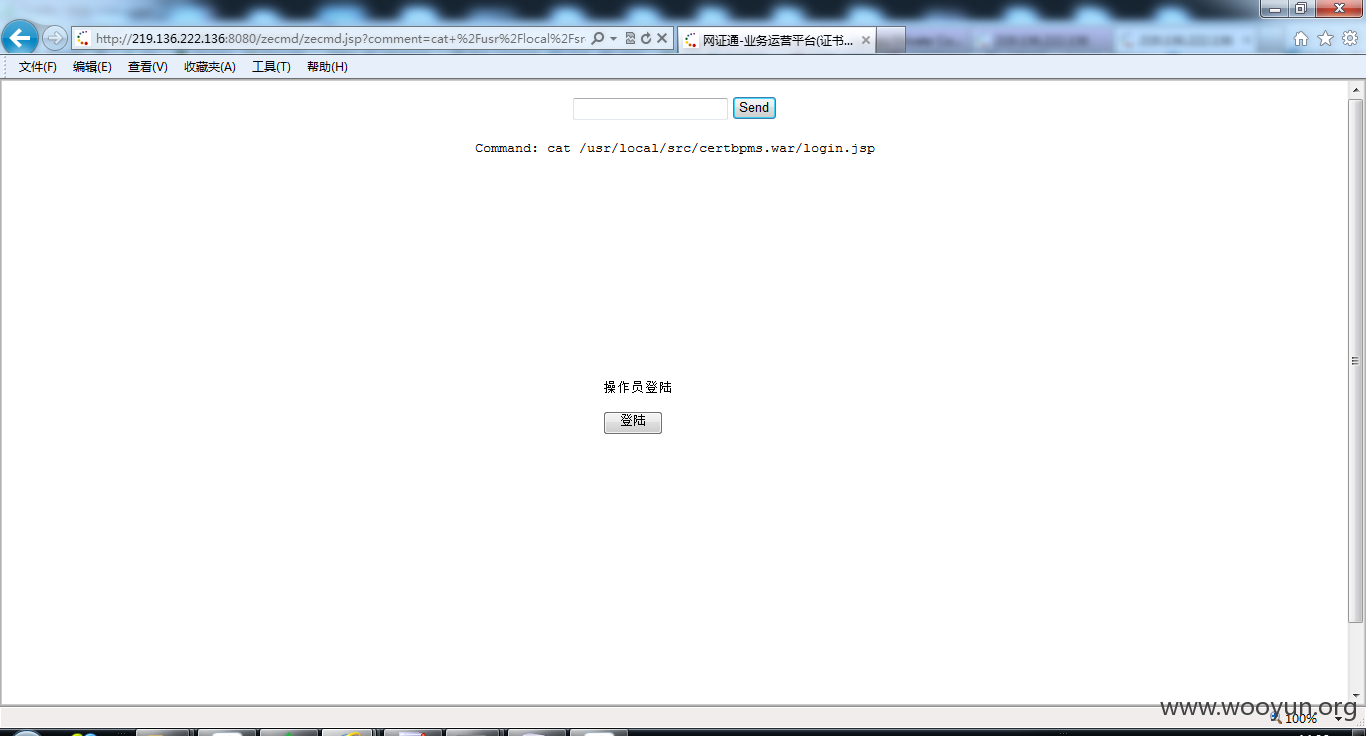Click the 操作员登陆 text

pyautogui.click(x=638, y=387)
